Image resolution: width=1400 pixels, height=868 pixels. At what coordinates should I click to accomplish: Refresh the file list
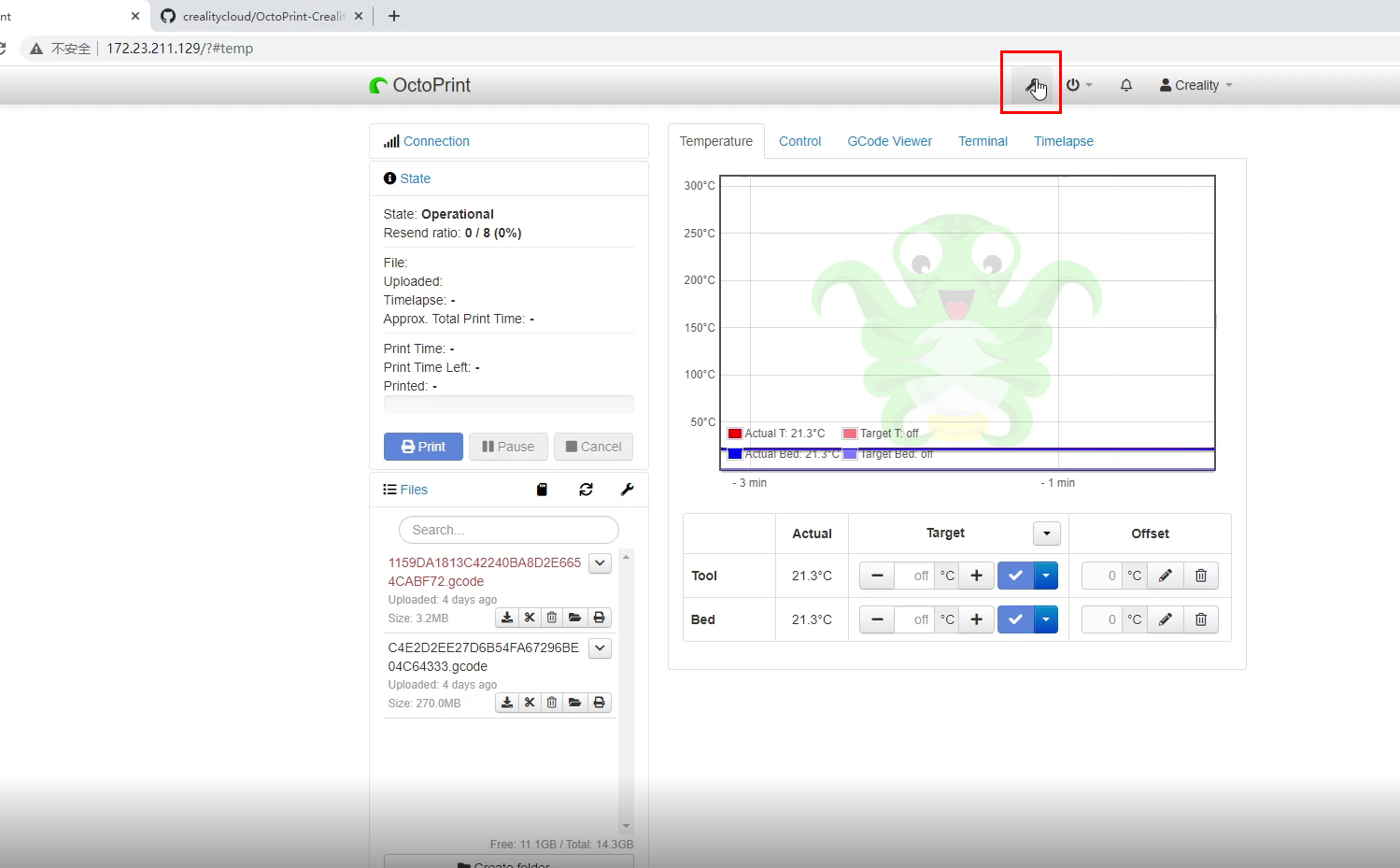pos(586,490)
